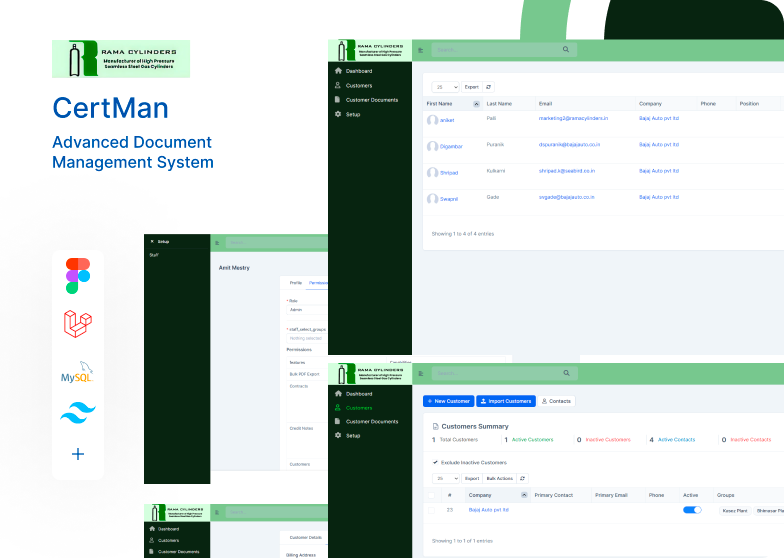Click the Tailwind CSS wave icon
This screenshot has width=784, height=558.
tap(78, 412)
